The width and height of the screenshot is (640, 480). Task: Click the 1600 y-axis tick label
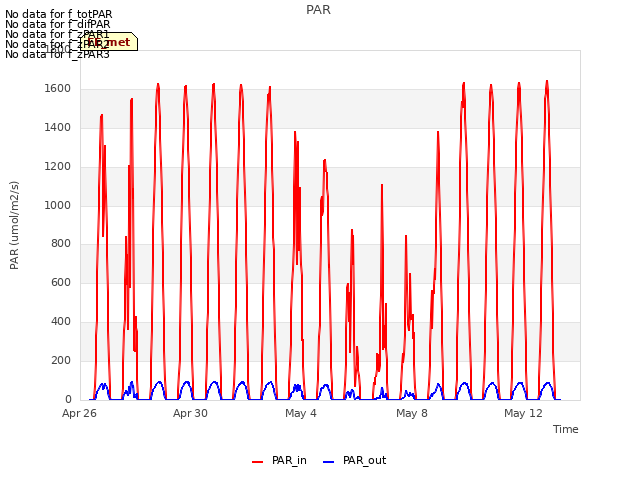click(x=58, y=89)
